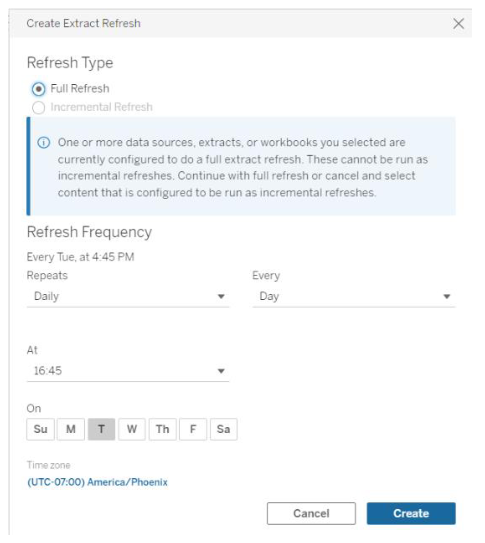Deselect the highlighted T day button
This screenshot has height=543, width=485.
[x=101, y=429]
